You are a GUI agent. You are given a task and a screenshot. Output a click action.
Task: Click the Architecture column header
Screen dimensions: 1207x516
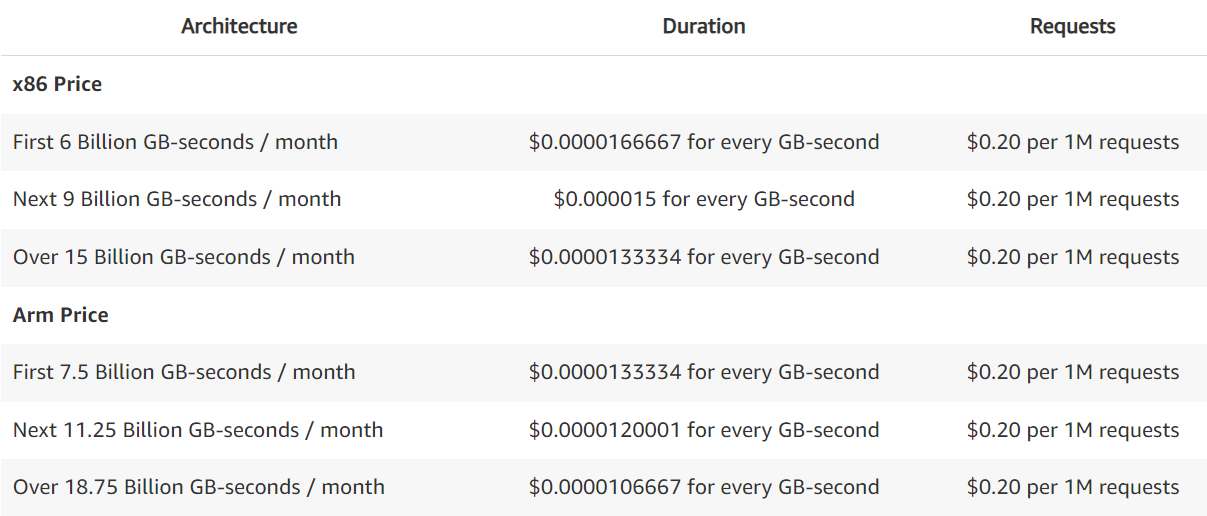click(x=239, y=27)
